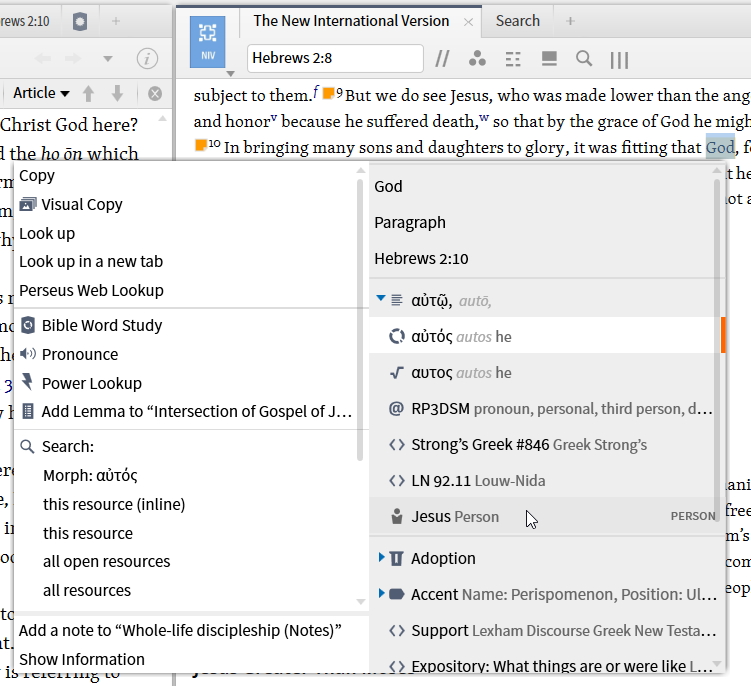Image resolution: width=751 pixels, height=686 pixels.
Task: Open Bible Word Study
Action: click(x=92, y=325)
